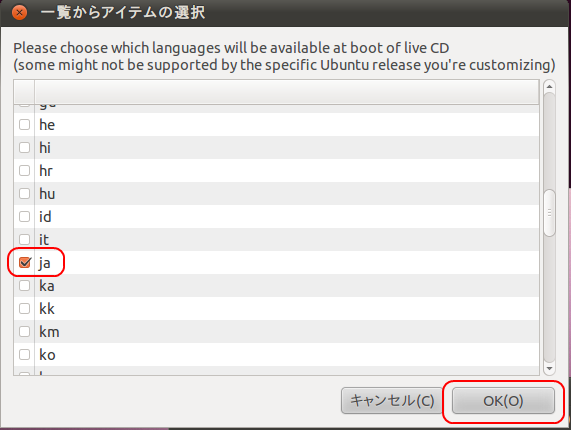Check the 'it' language checkbox
The width and height of the screenshot is (571, 430).
[24, 240]
